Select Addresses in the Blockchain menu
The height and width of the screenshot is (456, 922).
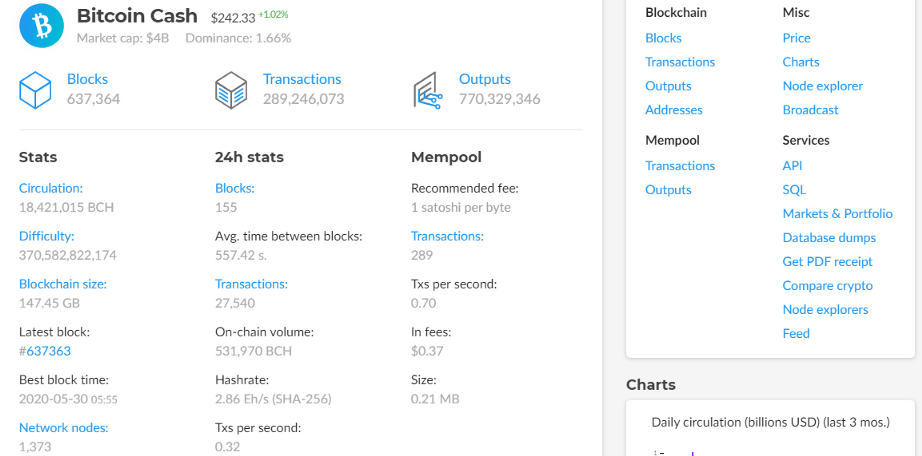(x=674, y=110)
